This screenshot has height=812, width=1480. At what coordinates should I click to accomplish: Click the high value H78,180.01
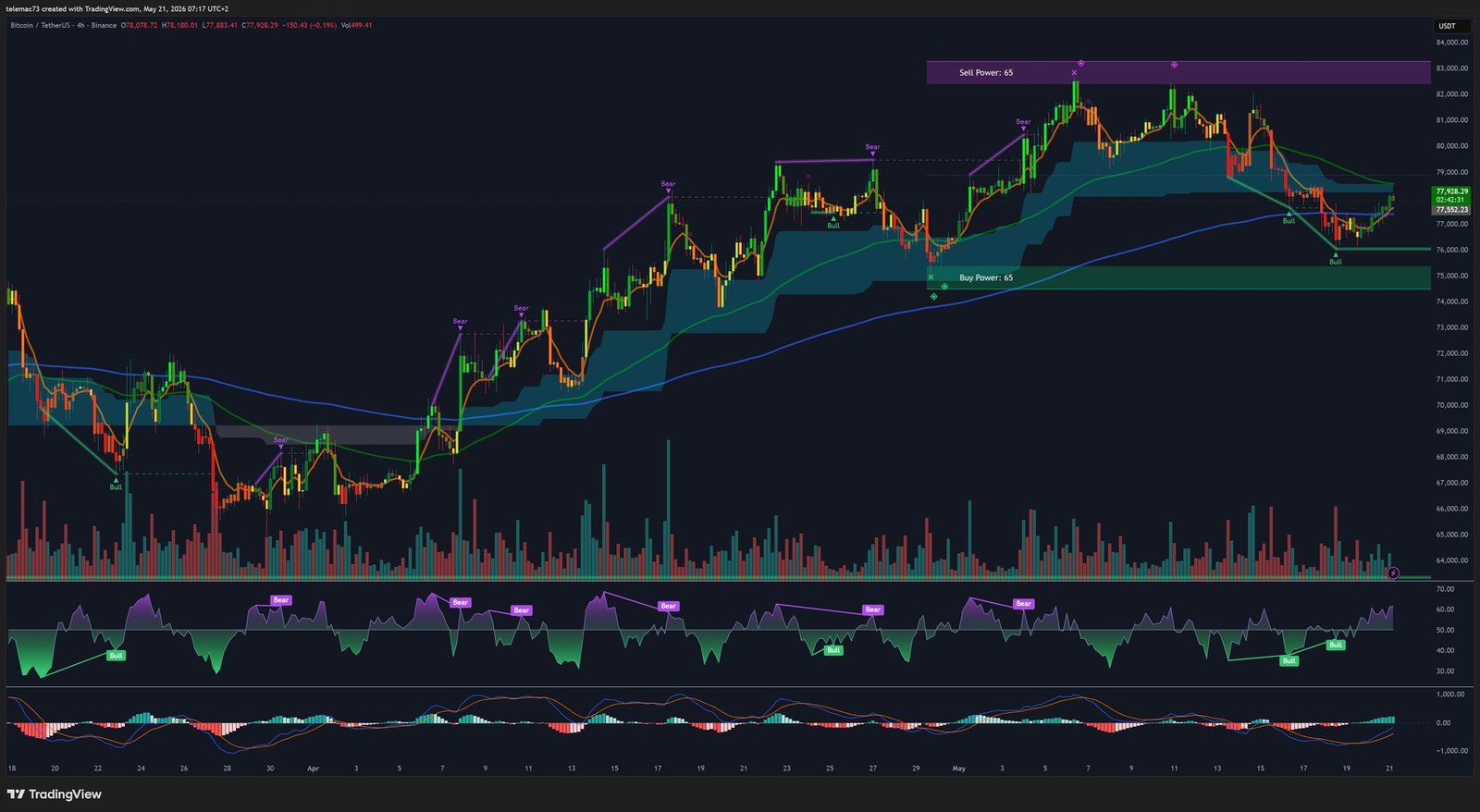(x=179, y=25)
